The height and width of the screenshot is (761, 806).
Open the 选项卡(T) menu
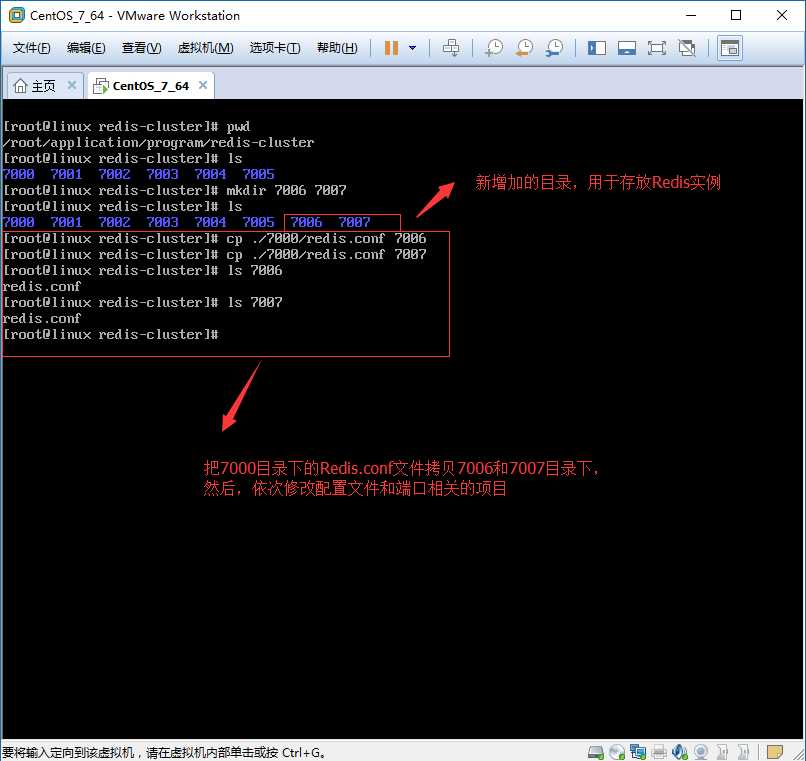click(x=275, y=48)
